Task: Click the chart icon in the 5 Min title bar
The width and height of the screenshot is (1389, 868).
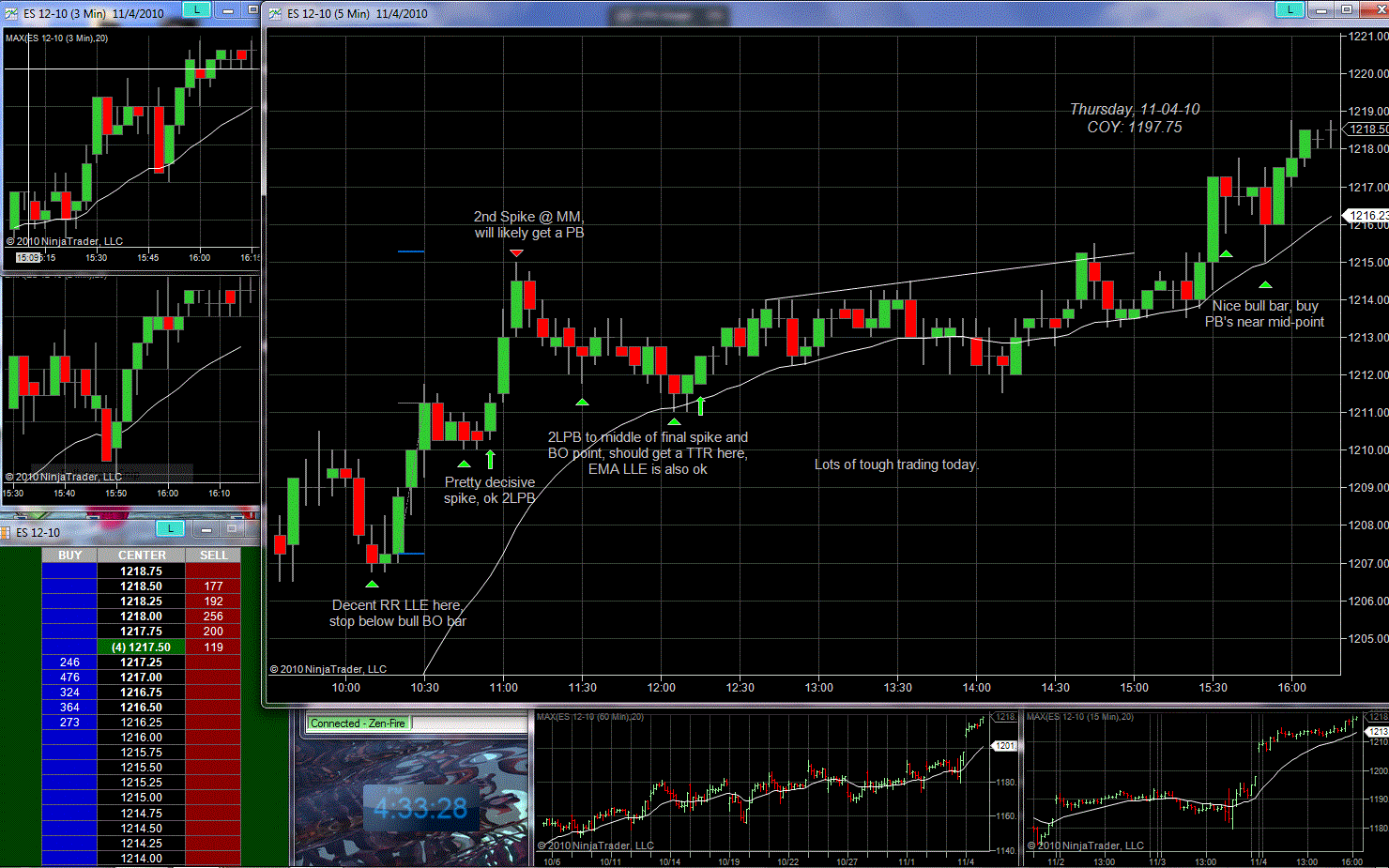Action: pos(275,13)
